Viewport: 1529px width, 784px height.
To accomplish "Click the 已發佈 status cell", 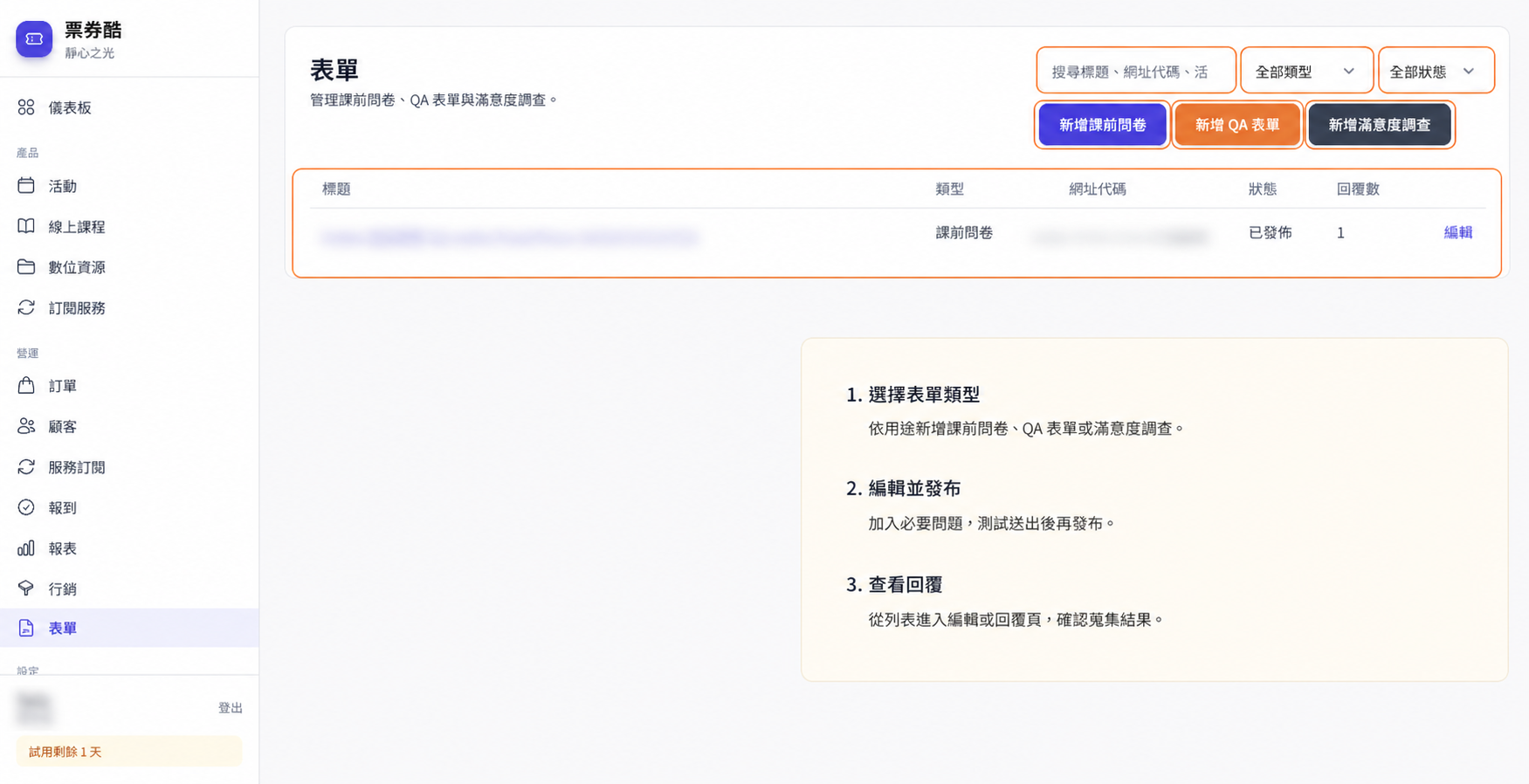I will coord(1270,232).
